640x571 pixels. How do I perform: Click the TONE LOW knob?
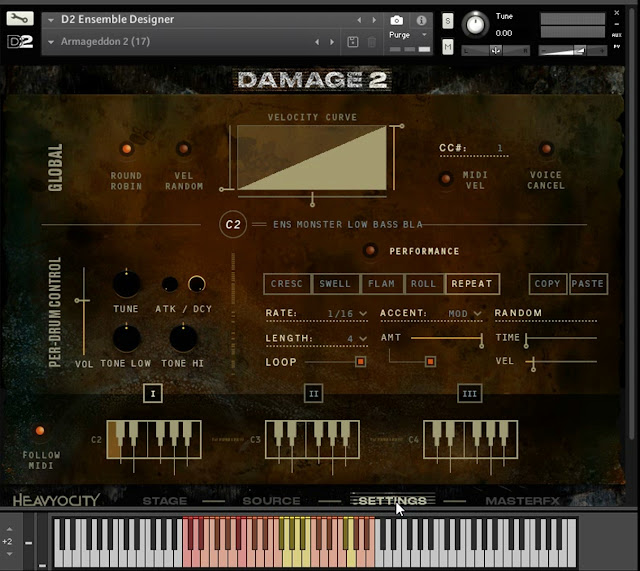click(127, 338)
